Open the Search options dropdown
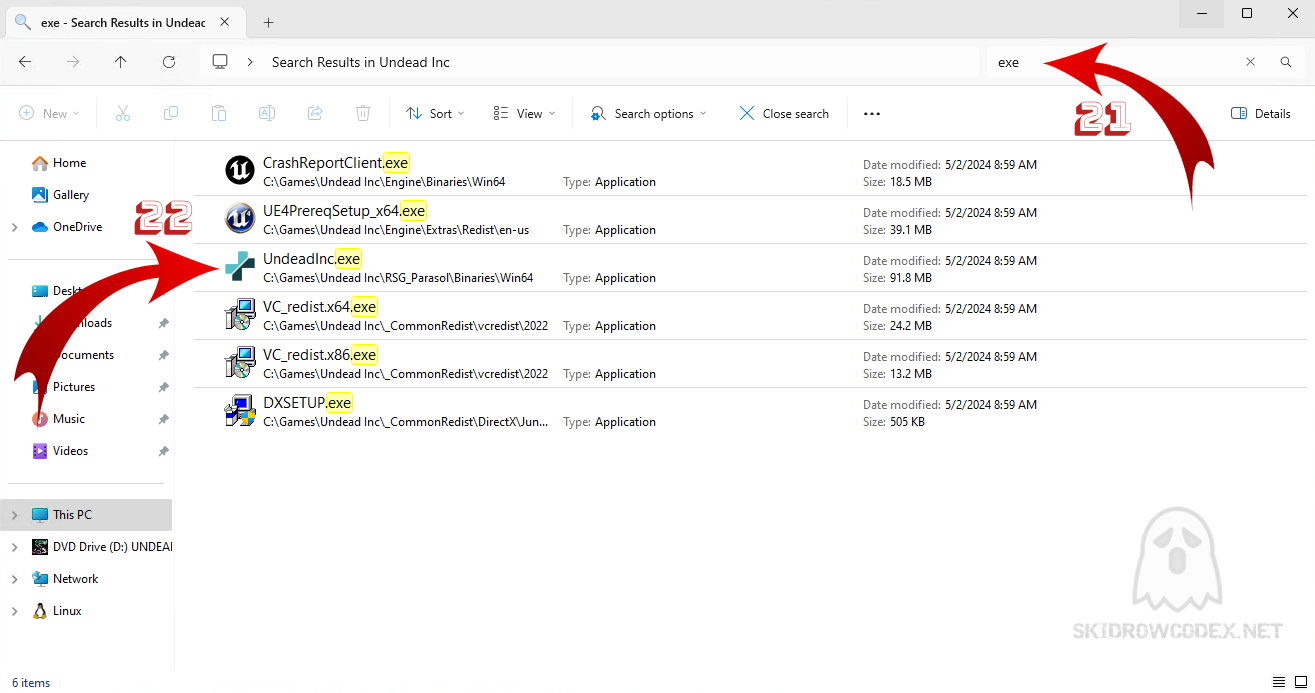The image size is (1315, 693). (x=649, y=114)
